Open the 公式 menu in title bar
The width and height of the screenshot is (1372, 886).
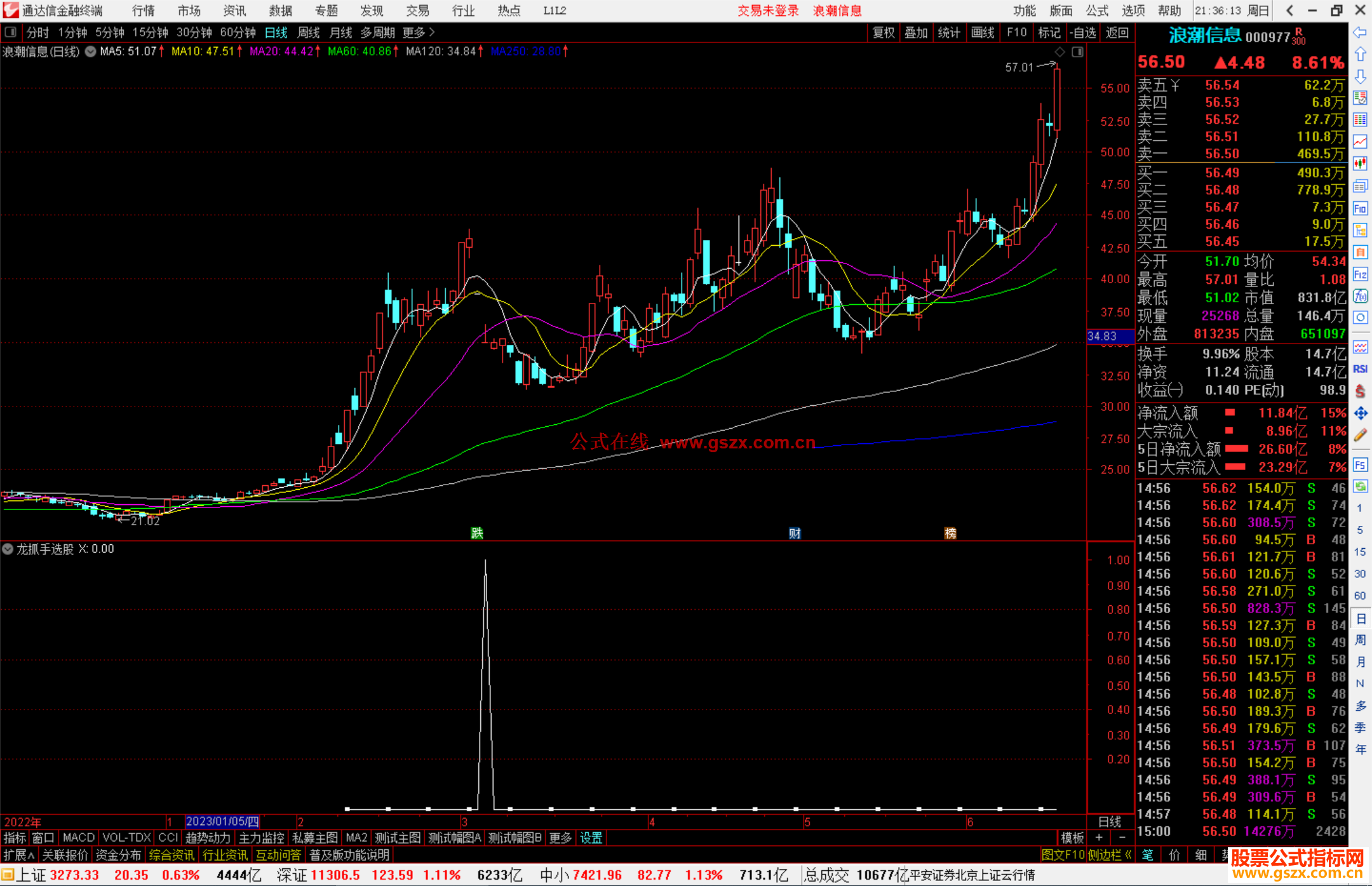coord(1097,11)
